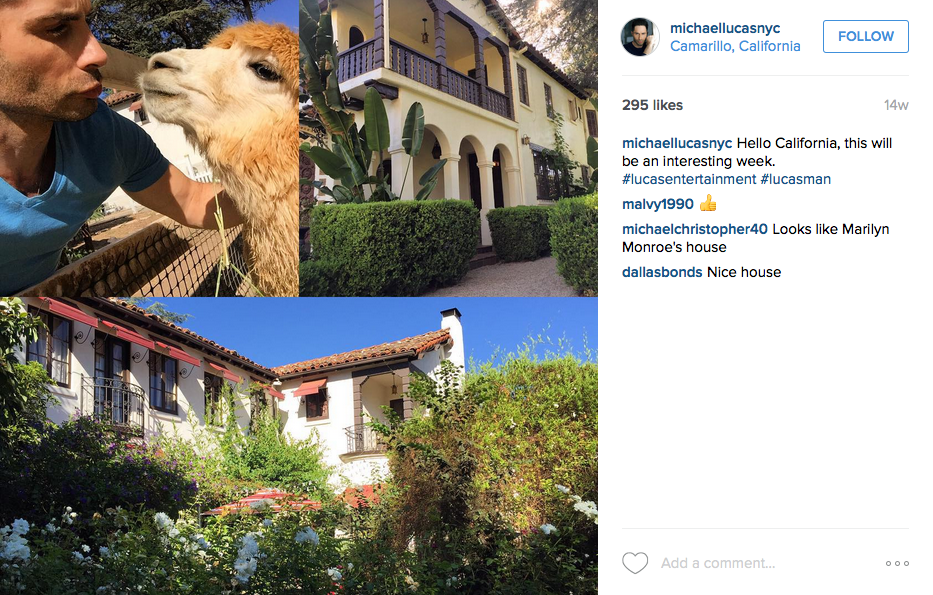Focus the Add a comment field
Viewport: 933px width, 595px height.
click(768, 563)
